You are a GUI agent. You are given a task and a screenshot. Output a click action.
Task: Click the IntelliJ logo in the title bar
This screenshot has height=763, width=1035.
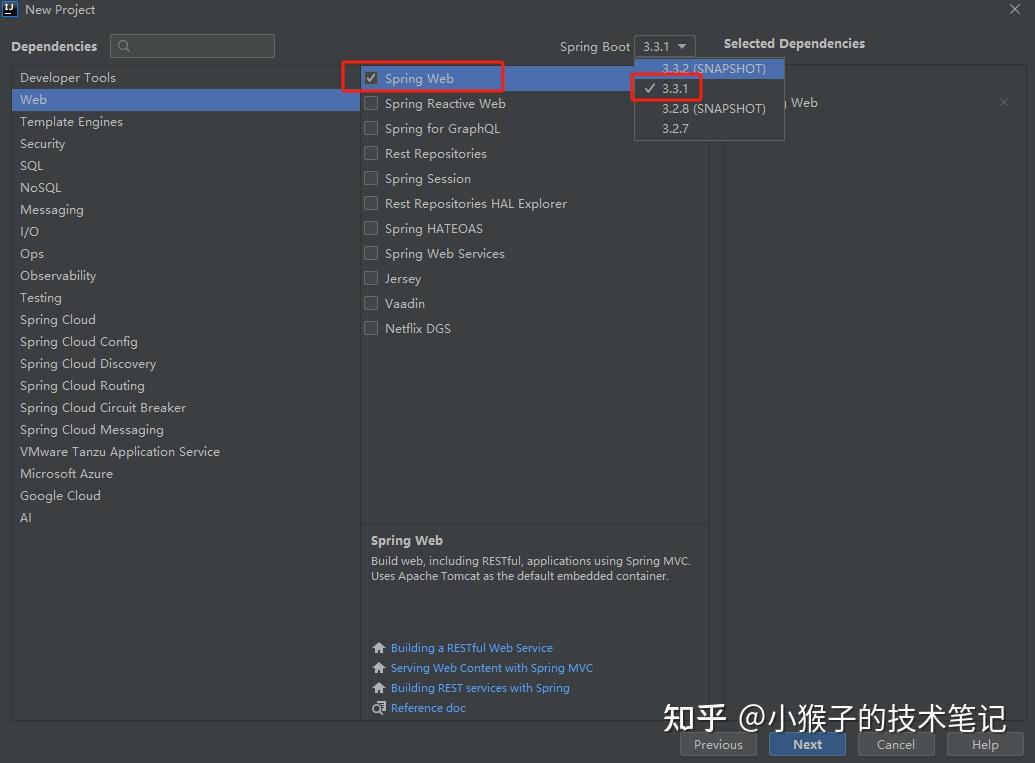pos(12,10)
